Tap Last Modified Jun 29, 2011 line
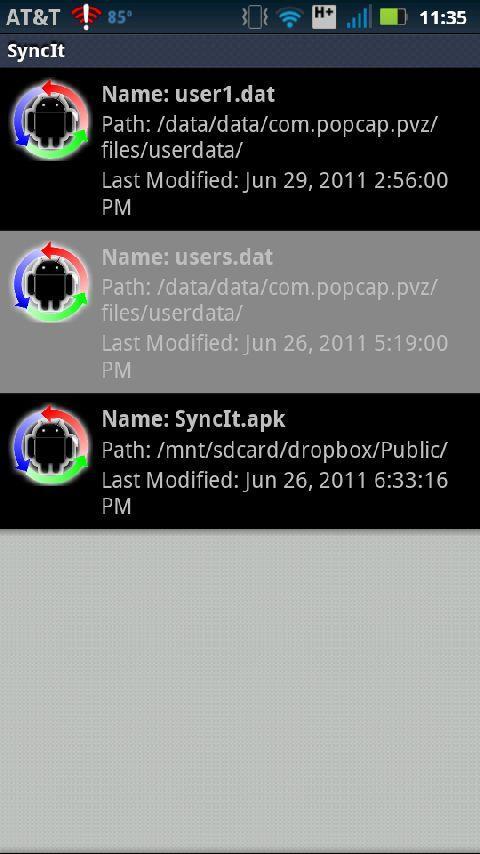 (275, 193)
